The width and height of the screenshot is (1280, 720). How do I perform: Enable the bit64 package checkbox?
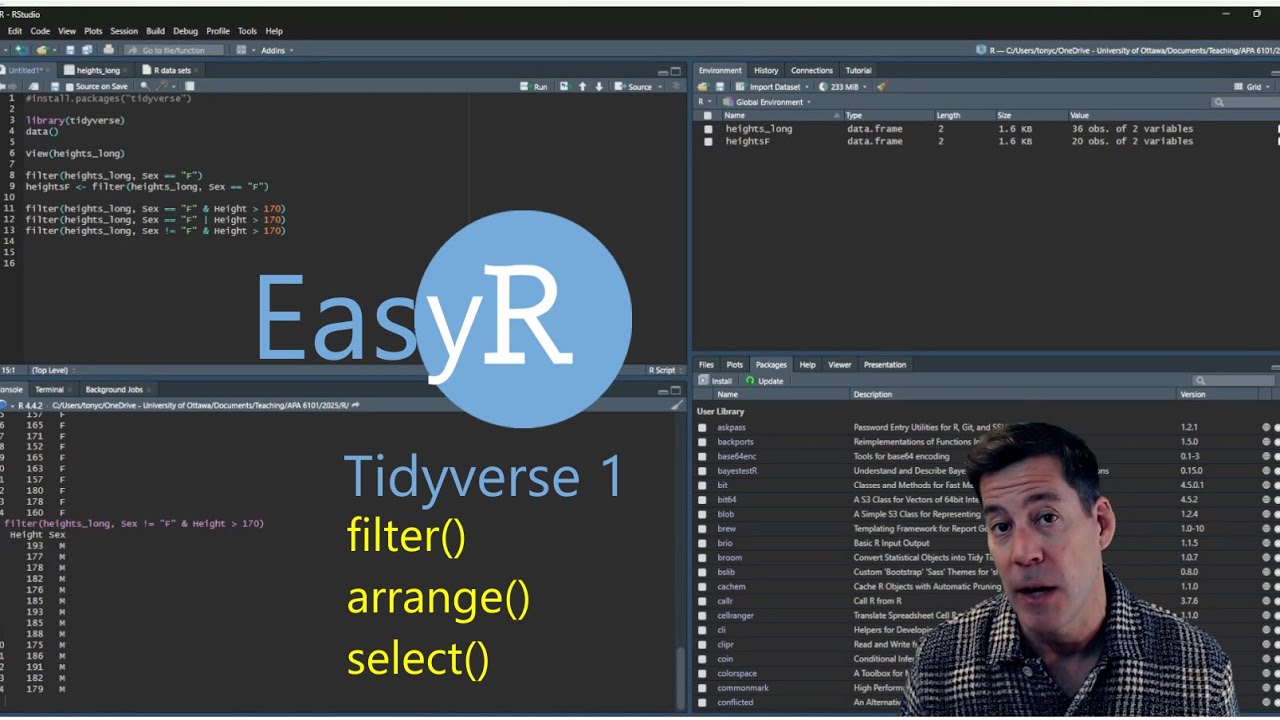tap(702, 500)
